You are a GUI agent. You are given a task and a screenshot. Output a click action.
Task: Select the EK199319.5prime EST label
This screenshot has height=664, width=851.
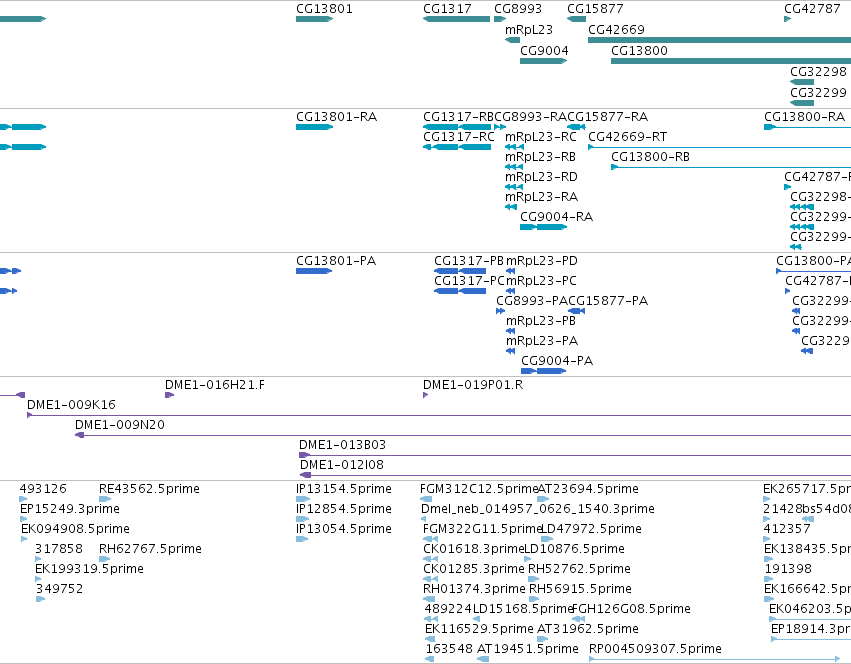(x=89, y=570)
